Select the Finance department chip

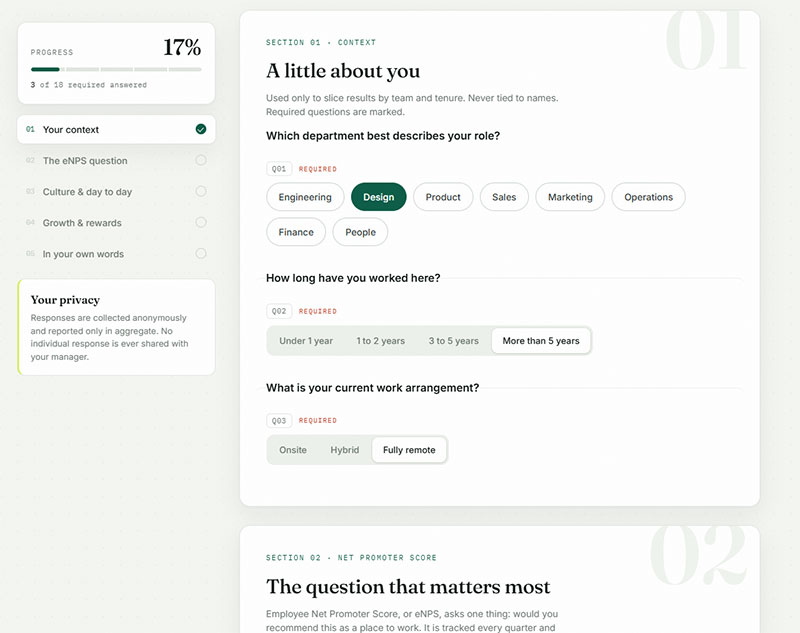(x=296, y=232)
